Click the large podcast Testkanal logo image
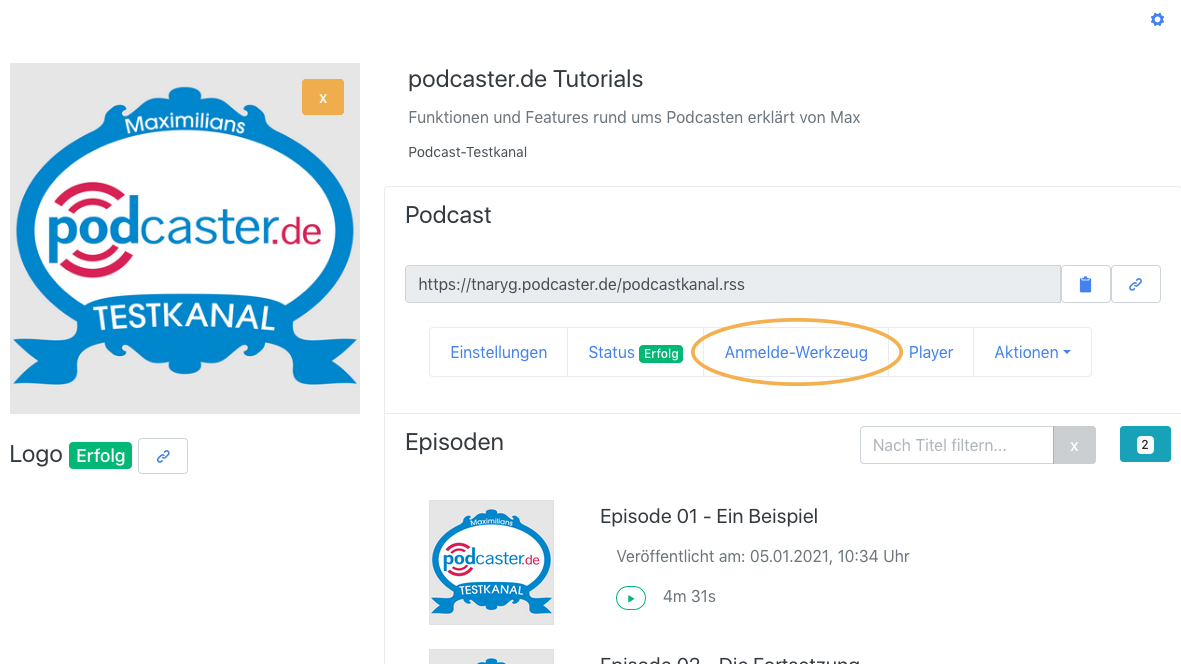This screenshot has width=1181, height=664. click(x=185, y=238)
